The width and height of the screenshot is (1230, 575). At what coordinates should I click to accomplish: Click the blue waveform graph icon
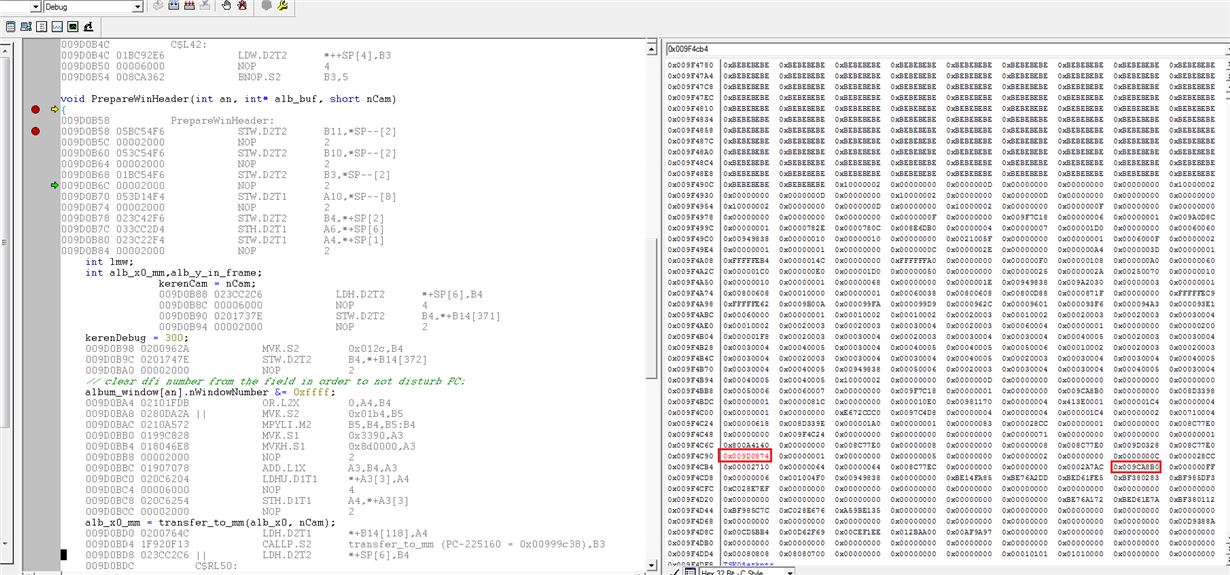(x=57, y=26)
